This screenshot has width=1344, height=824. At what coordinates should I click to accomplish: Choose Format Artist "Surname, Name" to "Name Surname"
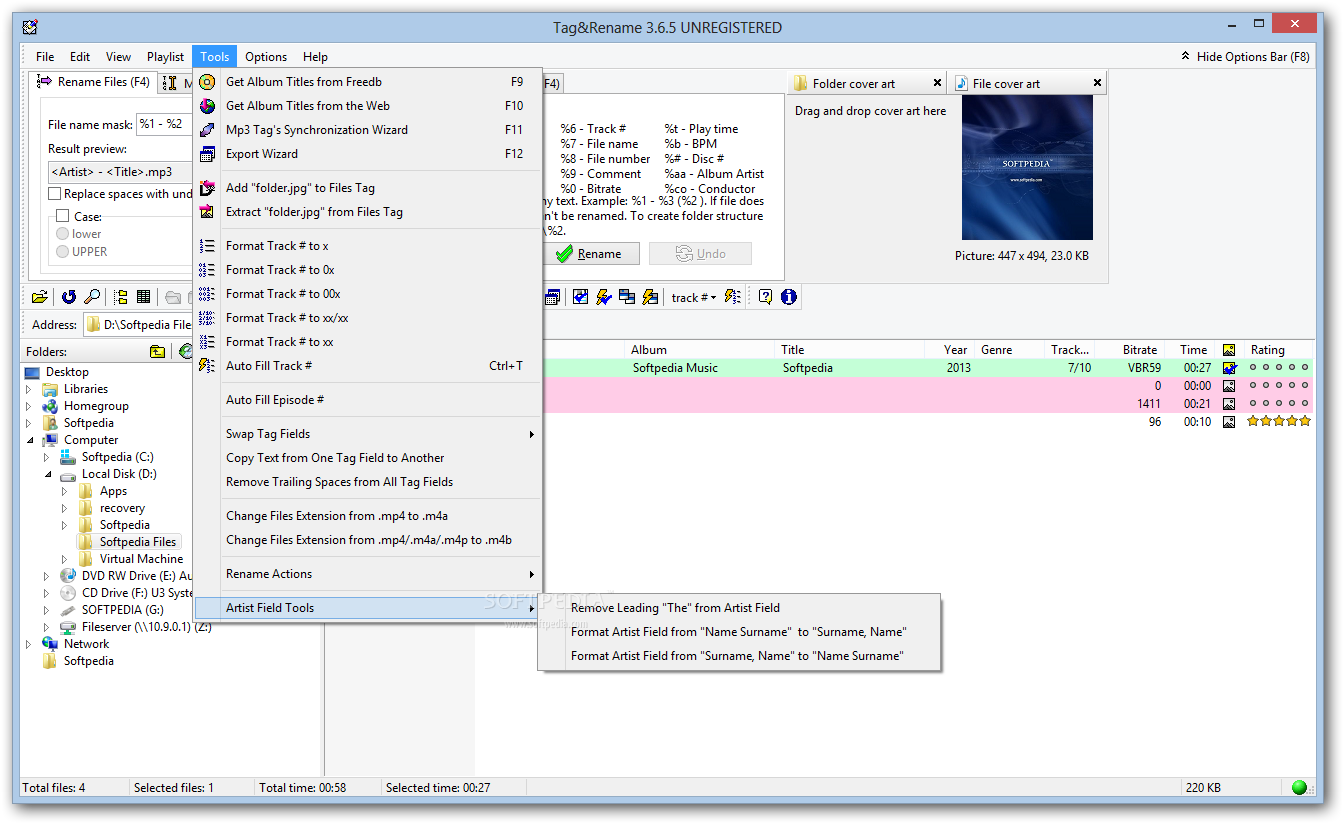[x=739, y=656]
